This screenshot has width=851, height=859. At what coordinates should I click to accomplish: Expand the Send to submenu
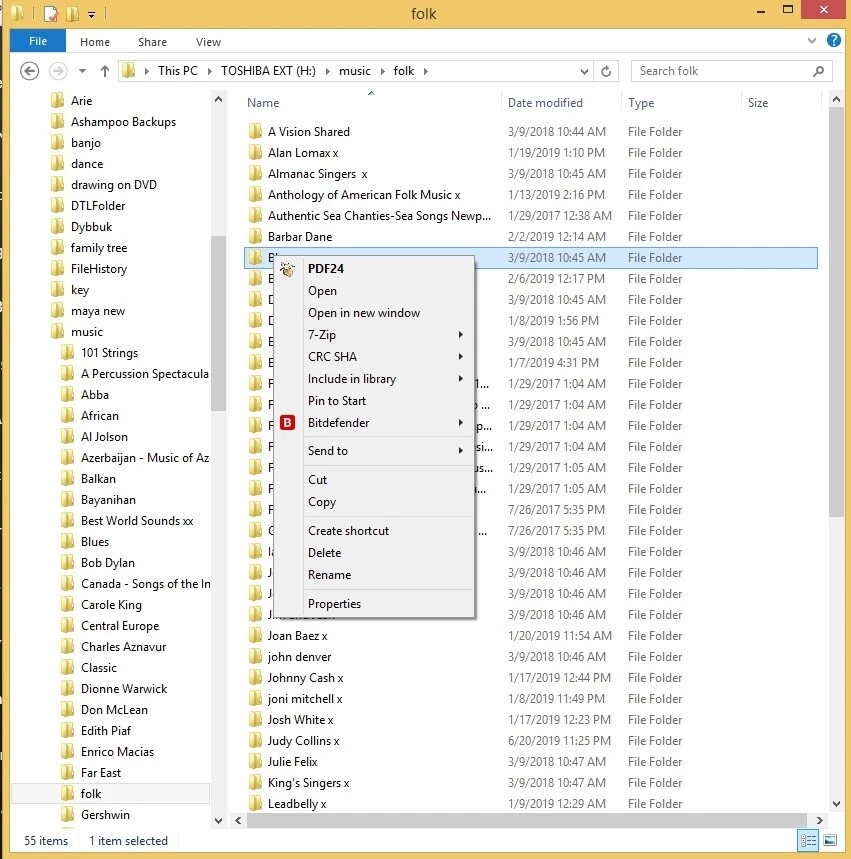click(x=330, y=450)
